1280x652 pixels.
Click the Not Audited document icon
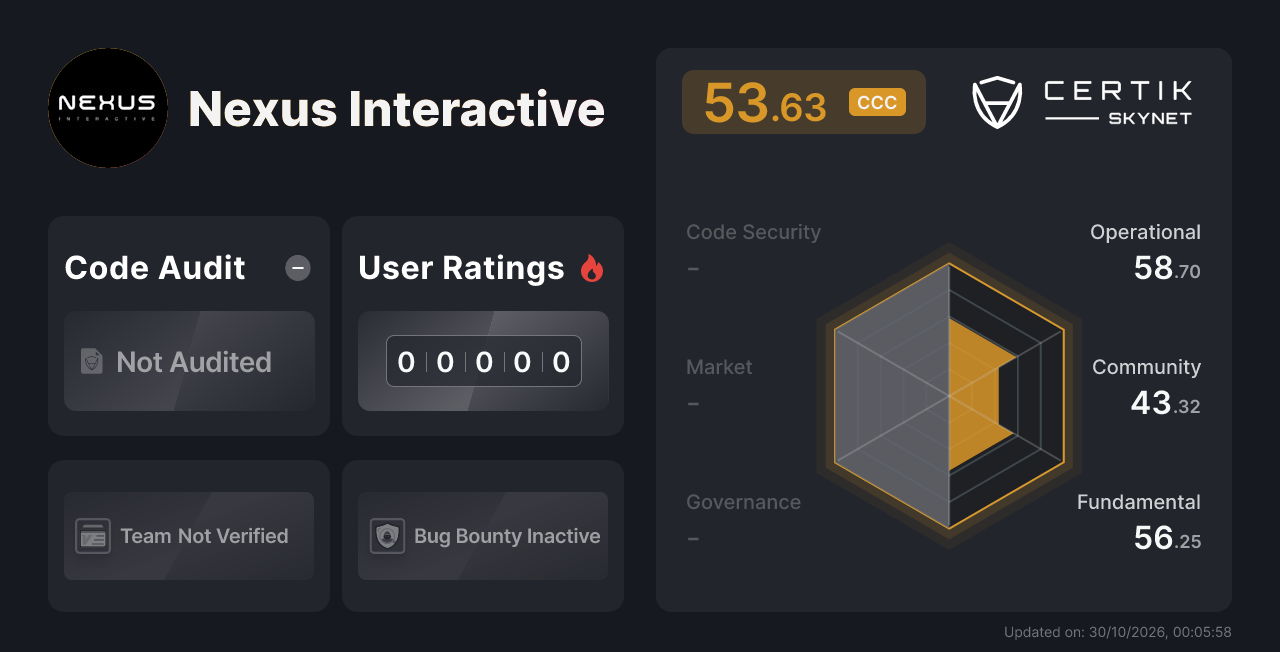click(x=92, y=362)
